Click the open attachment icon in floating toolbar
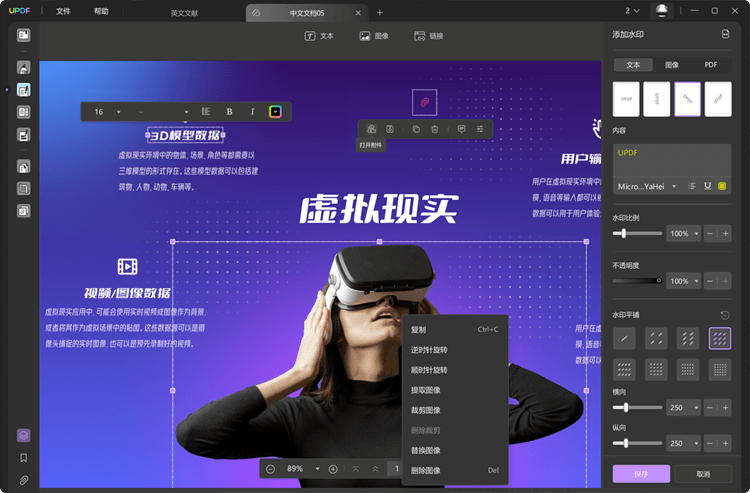Screen dimensions: 750x493 (371, 129)
